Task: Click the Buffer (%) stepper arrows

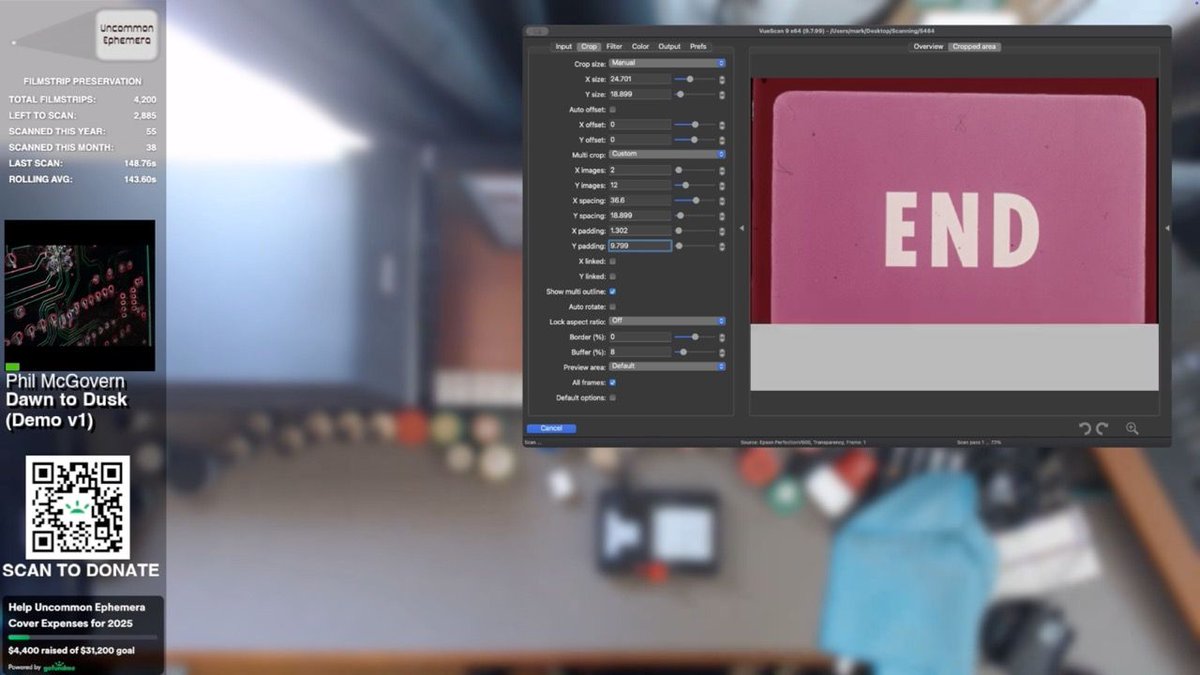Action: pos(722,352)
